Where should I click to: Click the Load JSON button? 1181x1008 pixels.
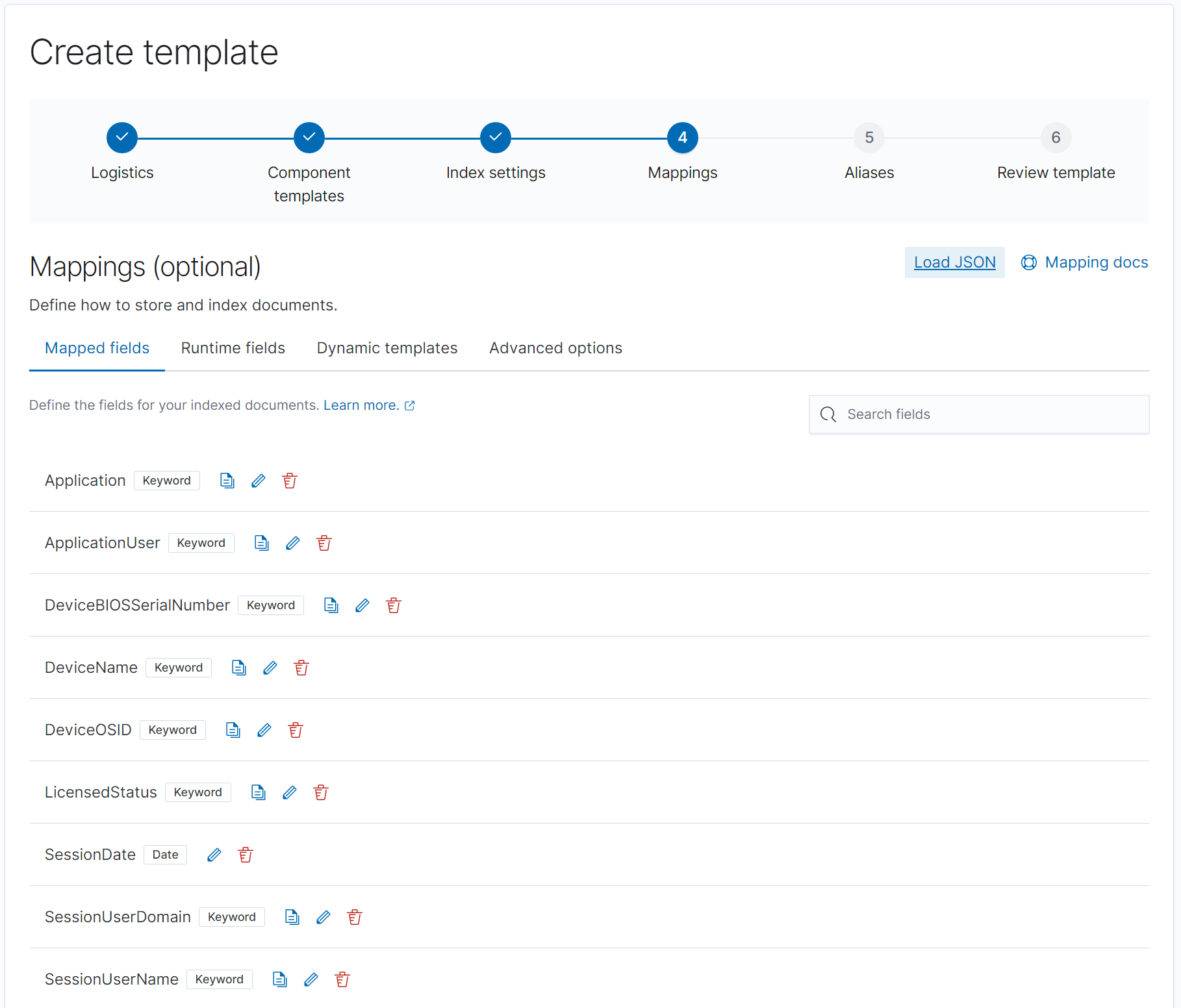tap(954, 262)
